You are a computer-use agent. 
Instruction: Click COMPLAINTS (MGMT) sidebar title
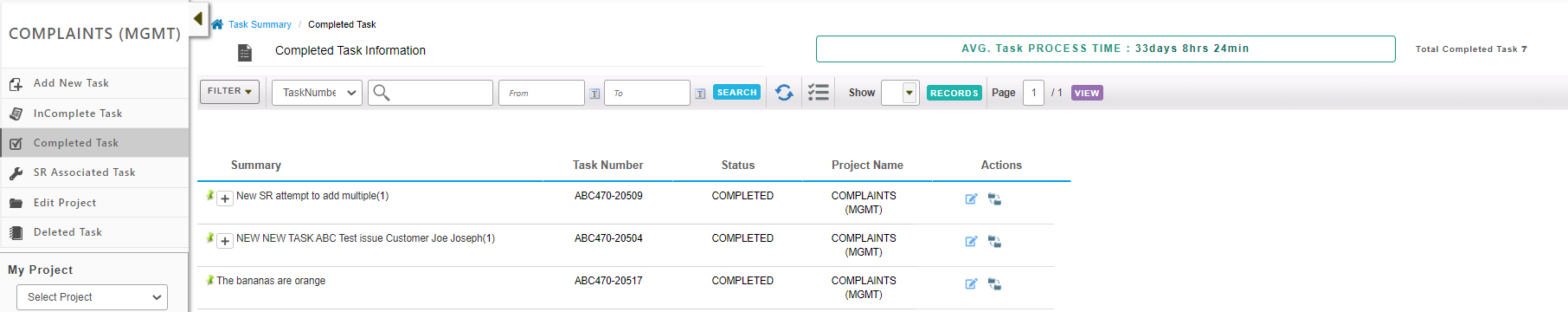[94, 34]
